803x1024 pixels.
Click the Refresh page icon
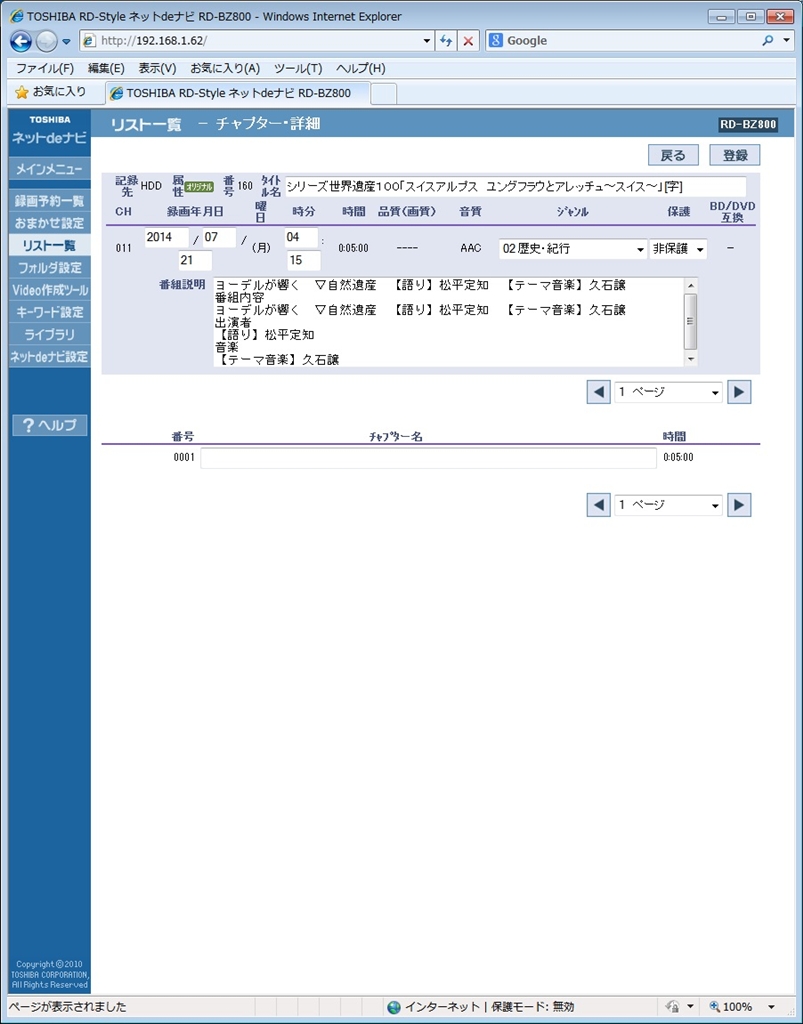pos(447,40)
